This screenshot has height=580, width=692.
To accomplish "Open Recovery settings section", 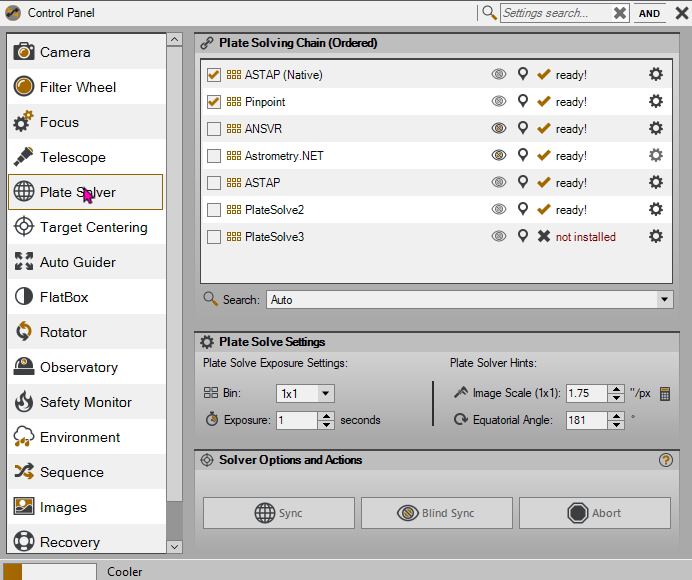I will 86,539.
